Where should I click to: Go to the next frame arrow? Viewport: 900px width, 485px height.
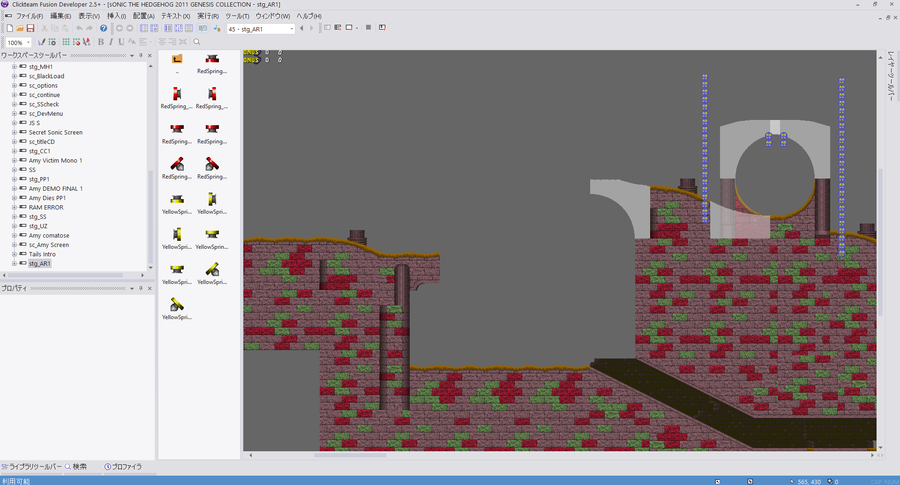(x=312, y=28)
